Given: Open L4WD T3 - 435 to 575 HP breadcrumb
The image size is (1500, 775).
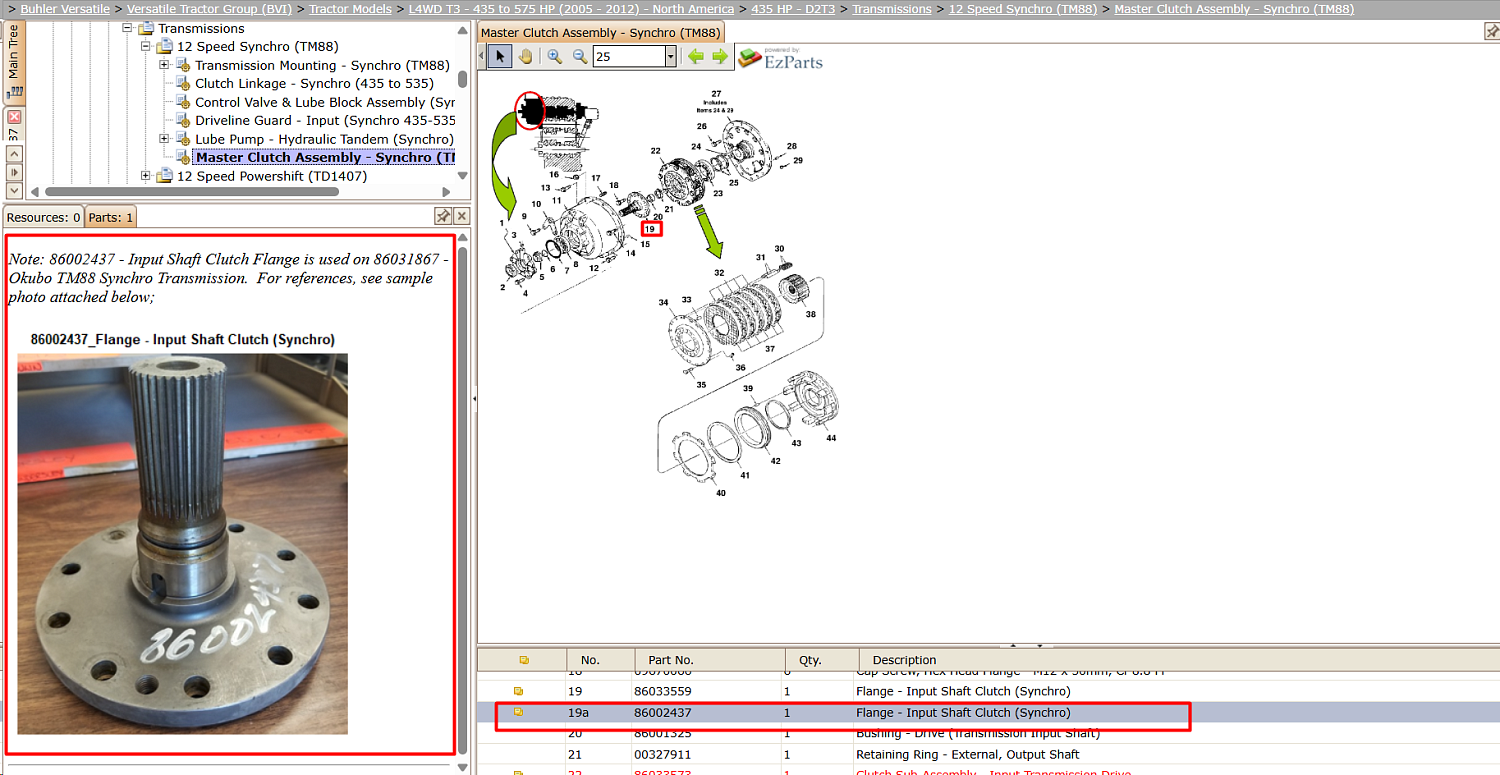Looking at the screenshot, I should pos(571,9).
